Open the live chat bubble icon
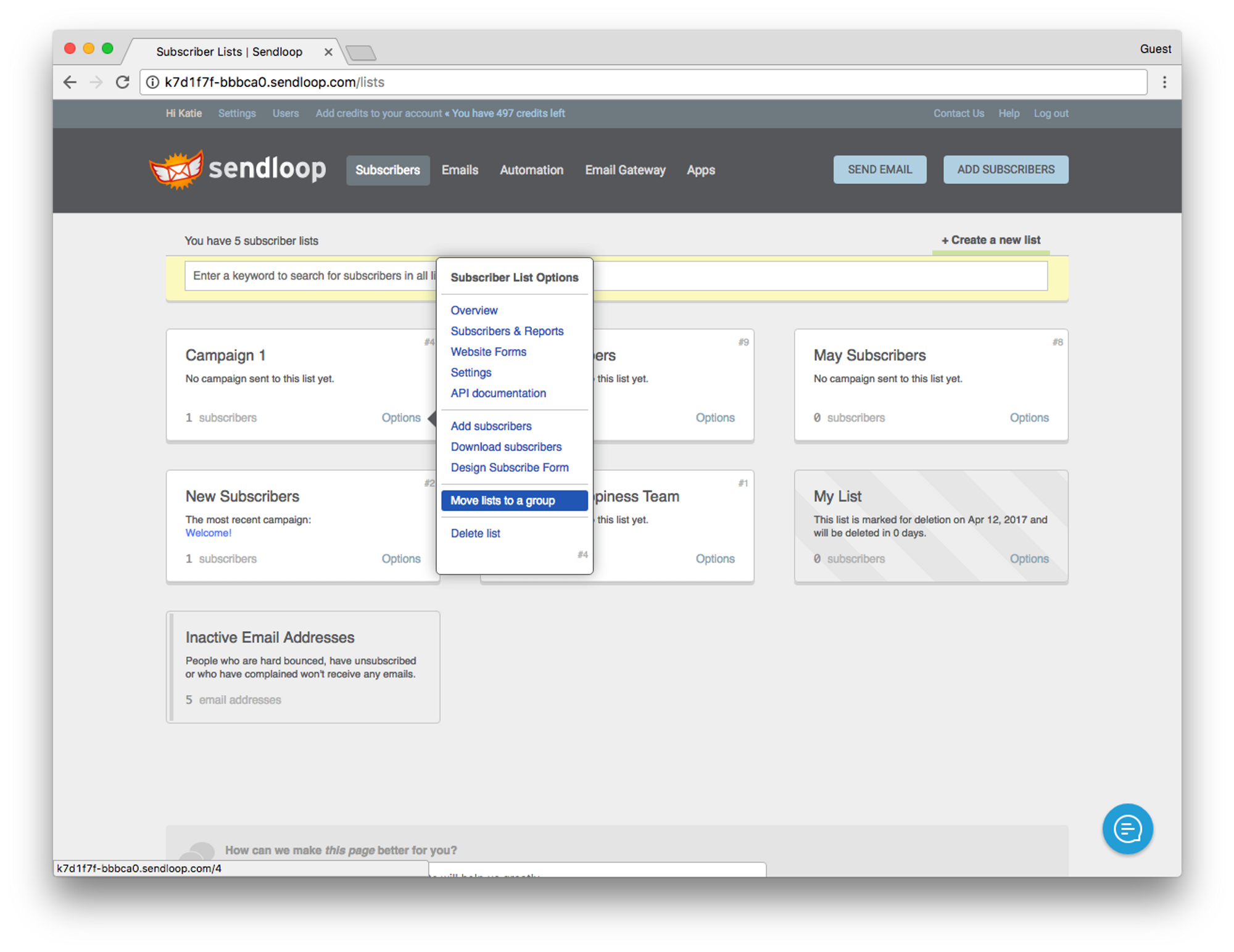 [1127, 829]
